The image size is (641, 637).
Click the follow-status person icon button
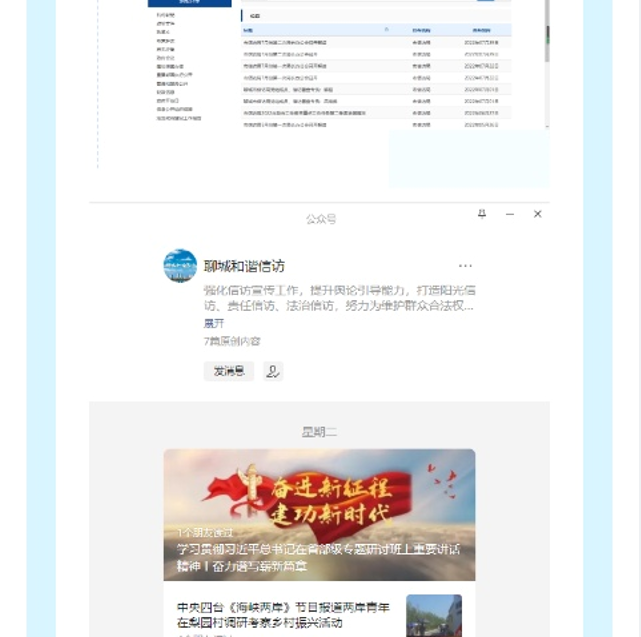click(x=273, y=371)
